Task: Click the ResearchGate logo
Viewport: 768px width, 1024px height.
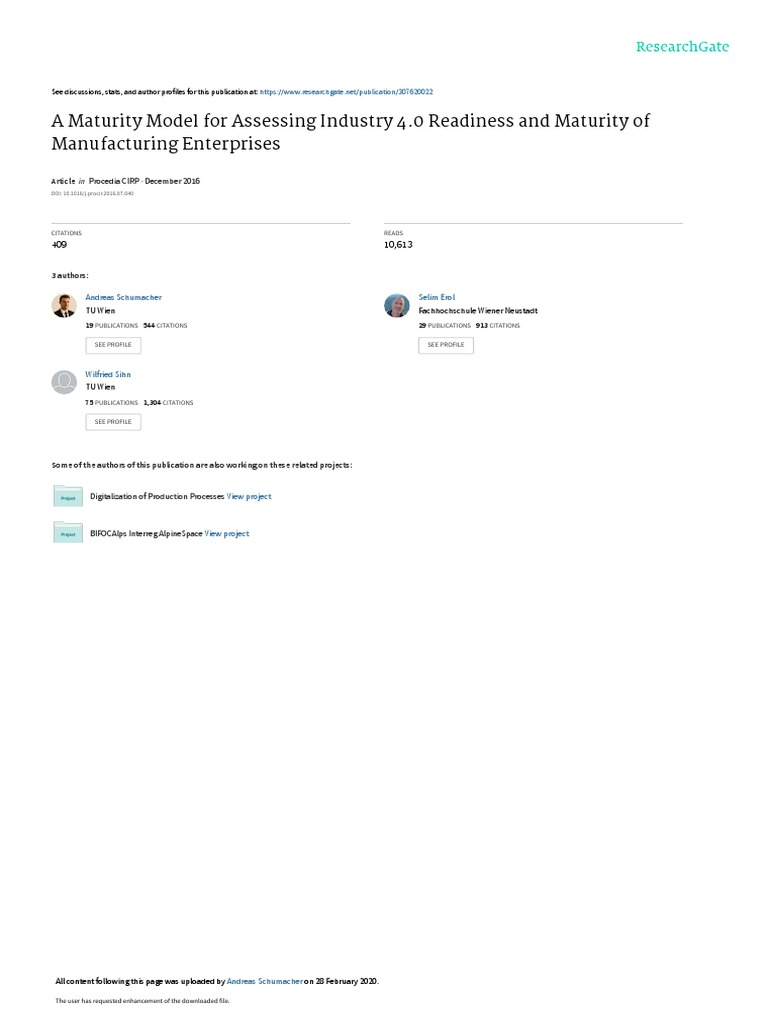Action: (683, 47)
